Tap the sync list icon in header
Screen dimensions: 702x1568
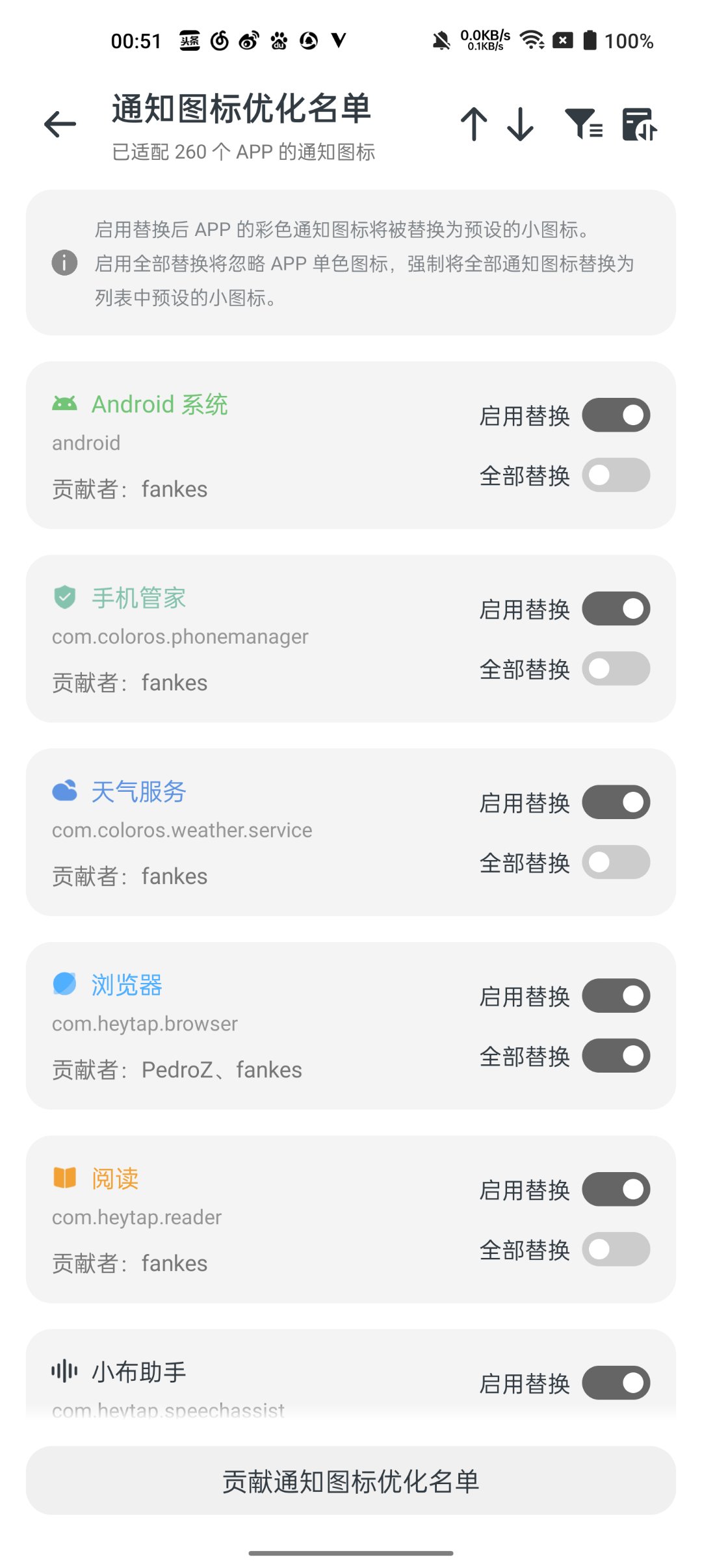(x=640, y=124)
